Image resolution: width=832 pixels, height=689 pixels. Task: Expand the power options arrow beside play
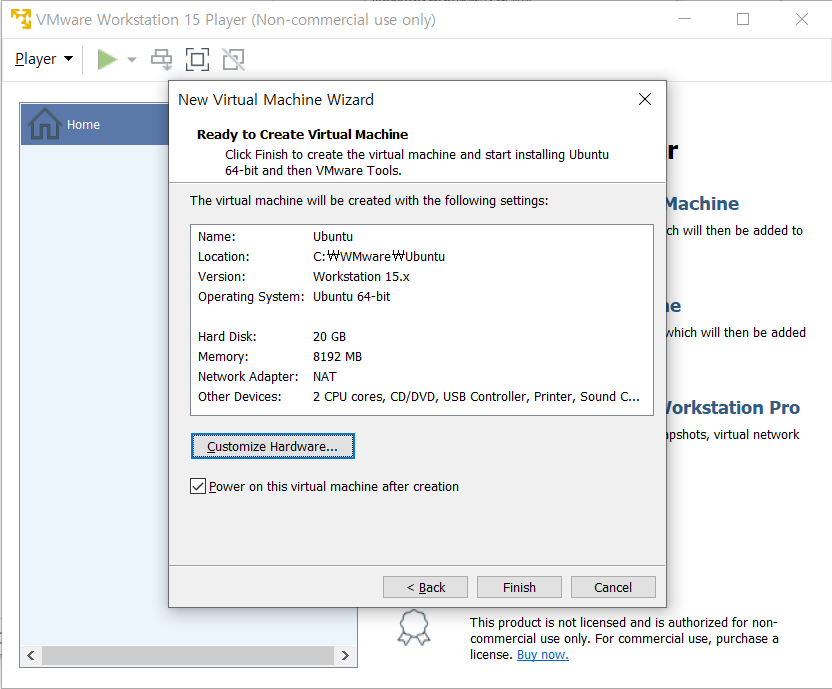point(132,59)
